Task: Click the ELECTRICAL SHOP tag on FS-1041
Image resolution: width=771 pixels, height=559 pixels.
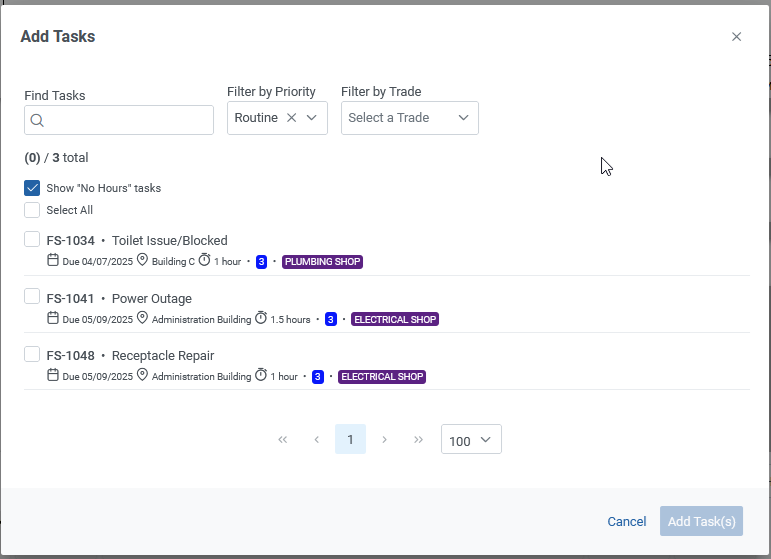Action: click(x=395, y=320)
